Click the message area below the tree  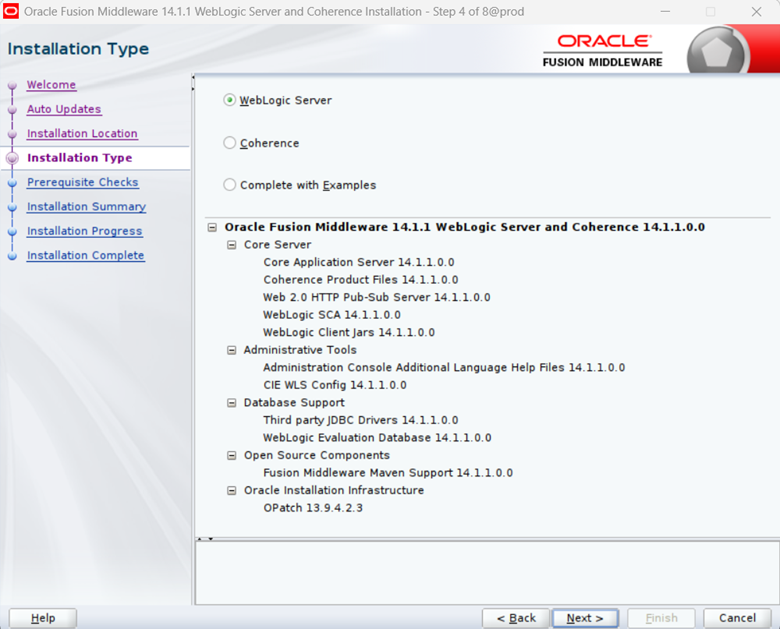point(488,573)
